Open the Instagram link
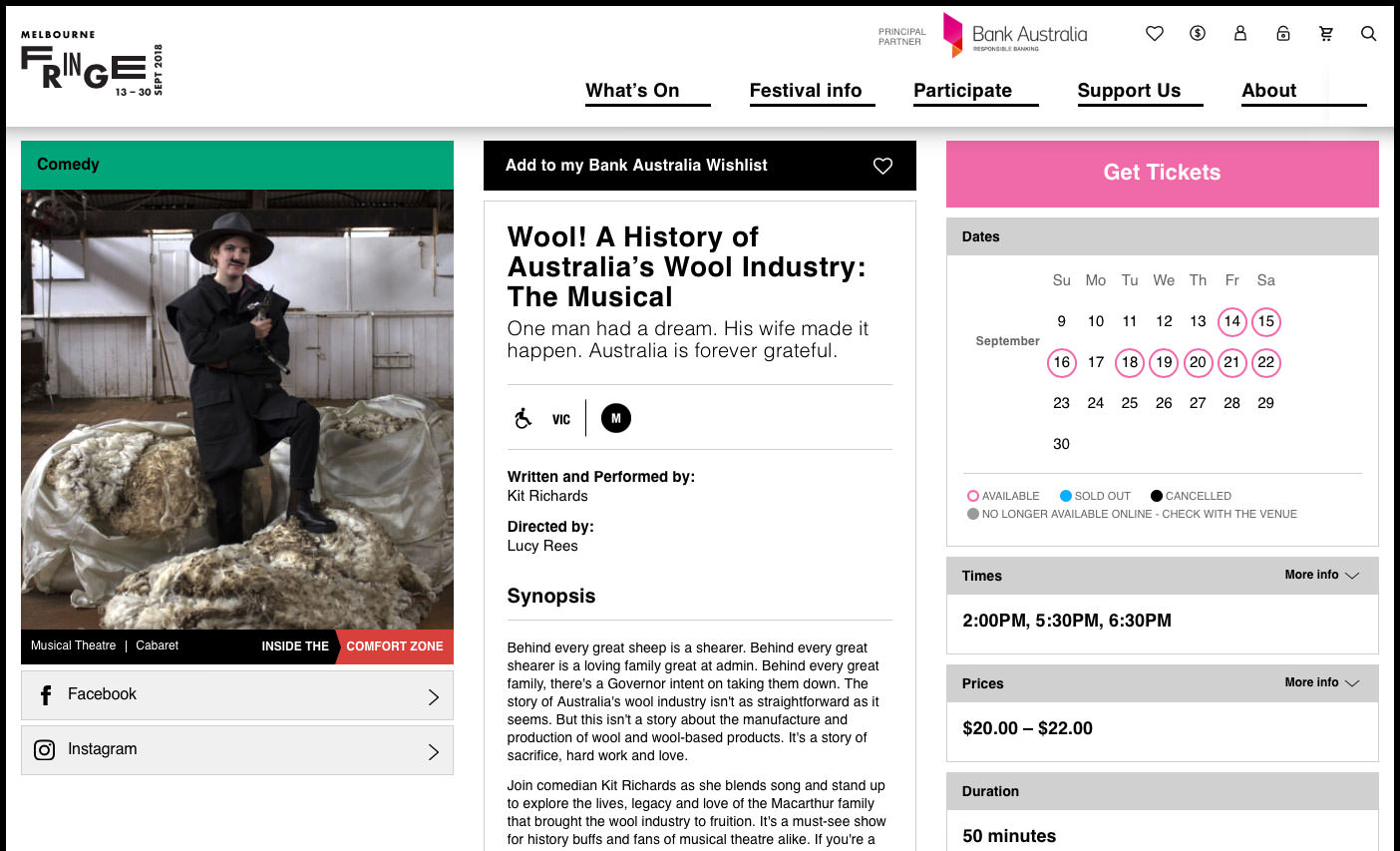 click(237, 750)
